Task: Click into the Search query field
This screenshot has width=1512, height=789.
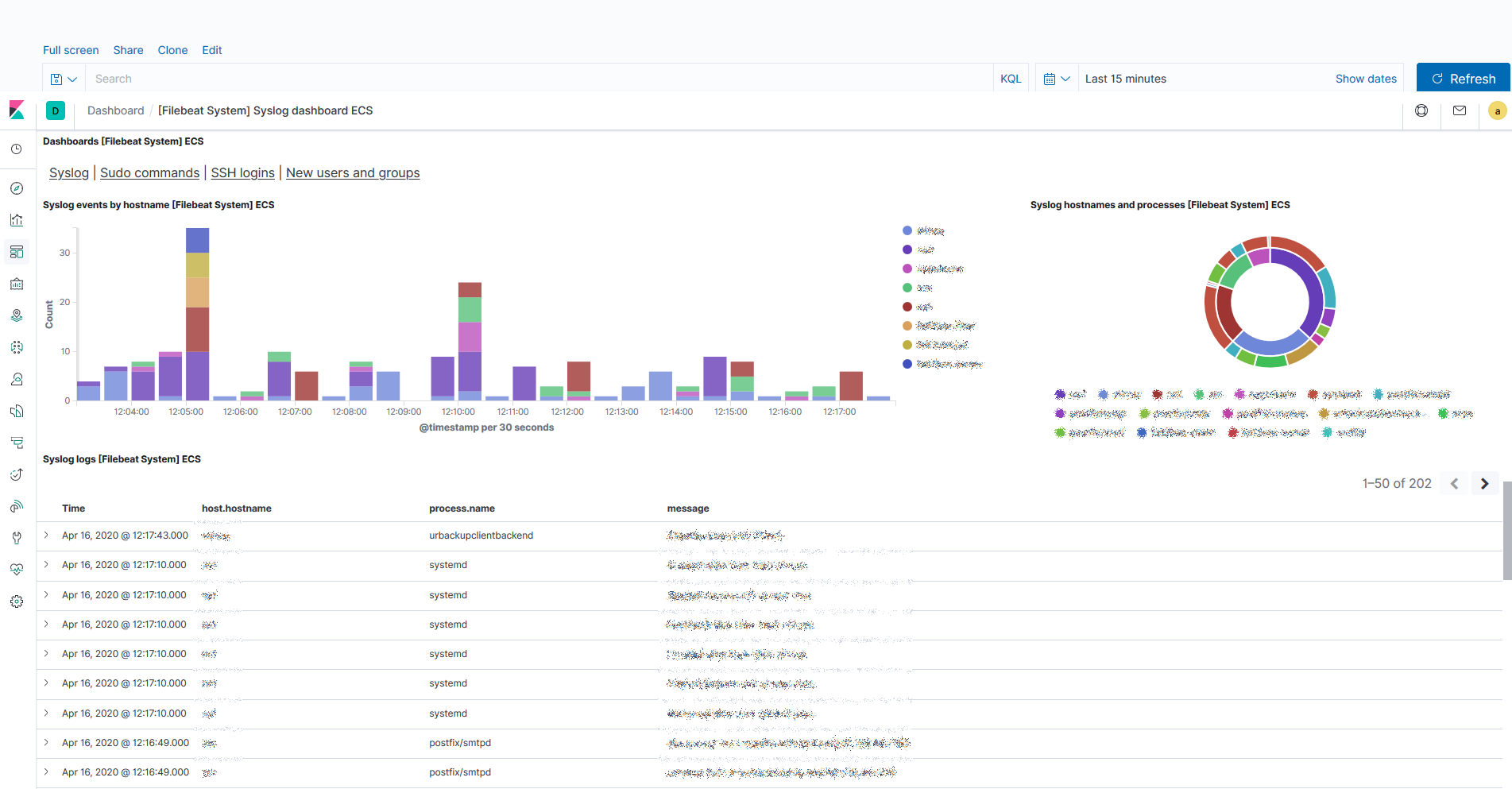Action: (539, 79)
